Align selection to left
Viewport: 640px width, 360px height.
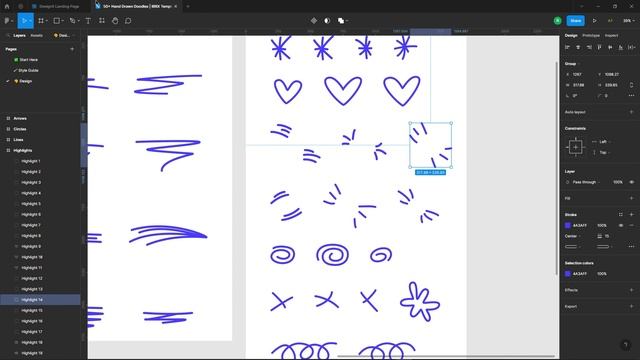click(x=567, y=47)
